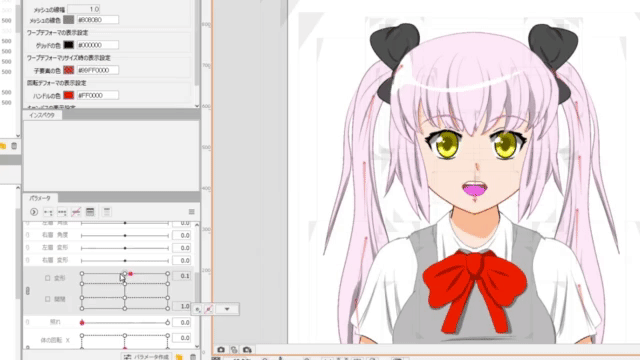640x360 pixels.
Task: Click the greyed list icon in Parameter toolbar
Action: [107, 212]
